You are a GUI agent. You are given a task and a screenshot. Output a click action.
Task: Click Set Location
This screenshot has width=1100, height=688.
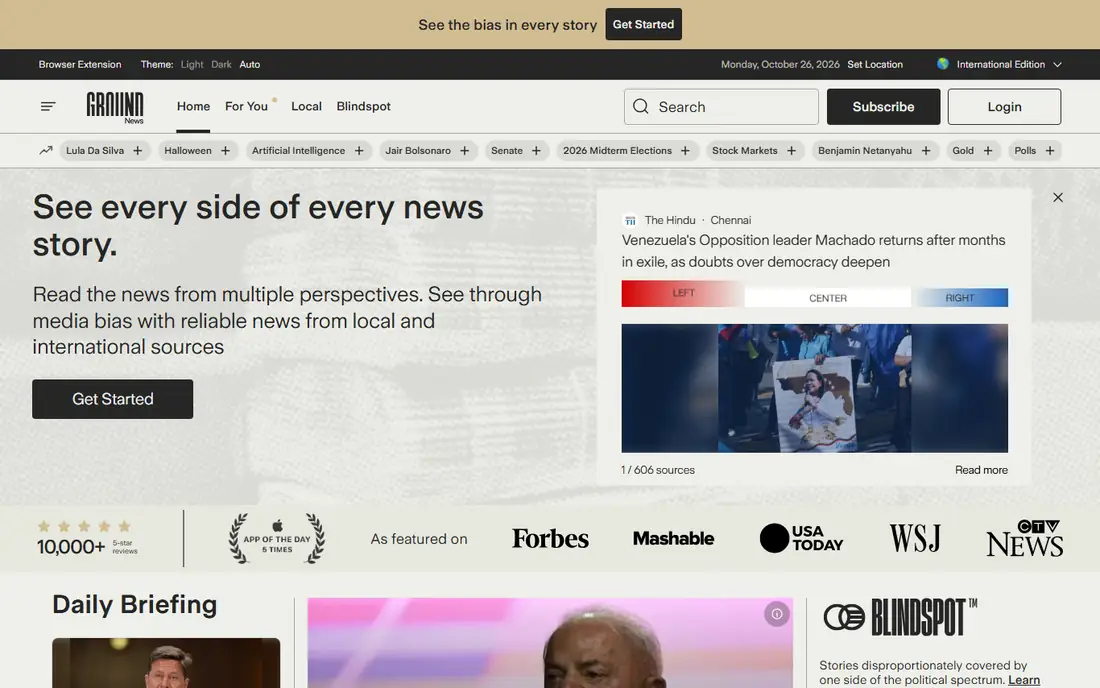click(x=875, y=65)
